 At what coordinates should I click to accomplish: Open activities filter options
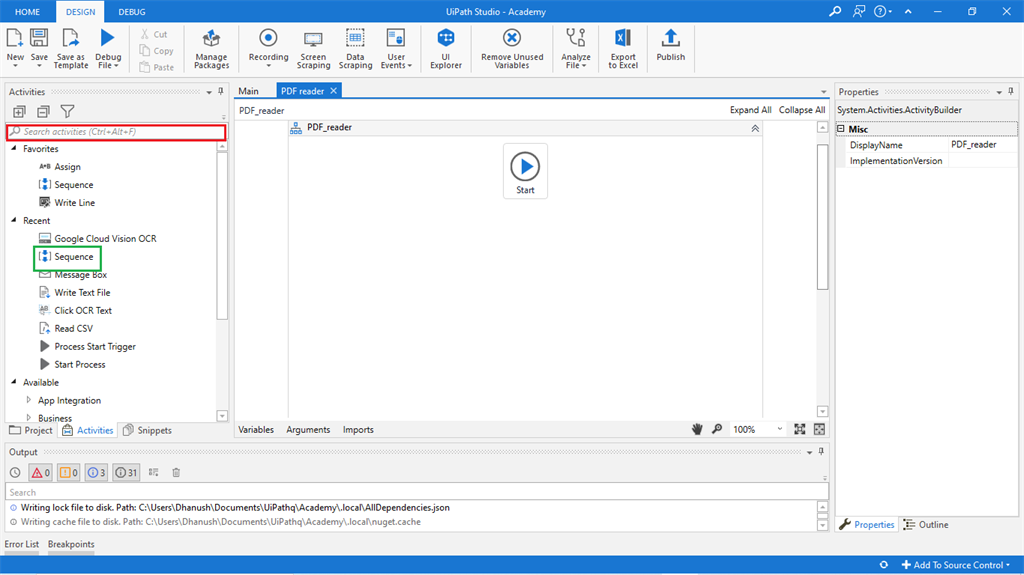[67, 112]
